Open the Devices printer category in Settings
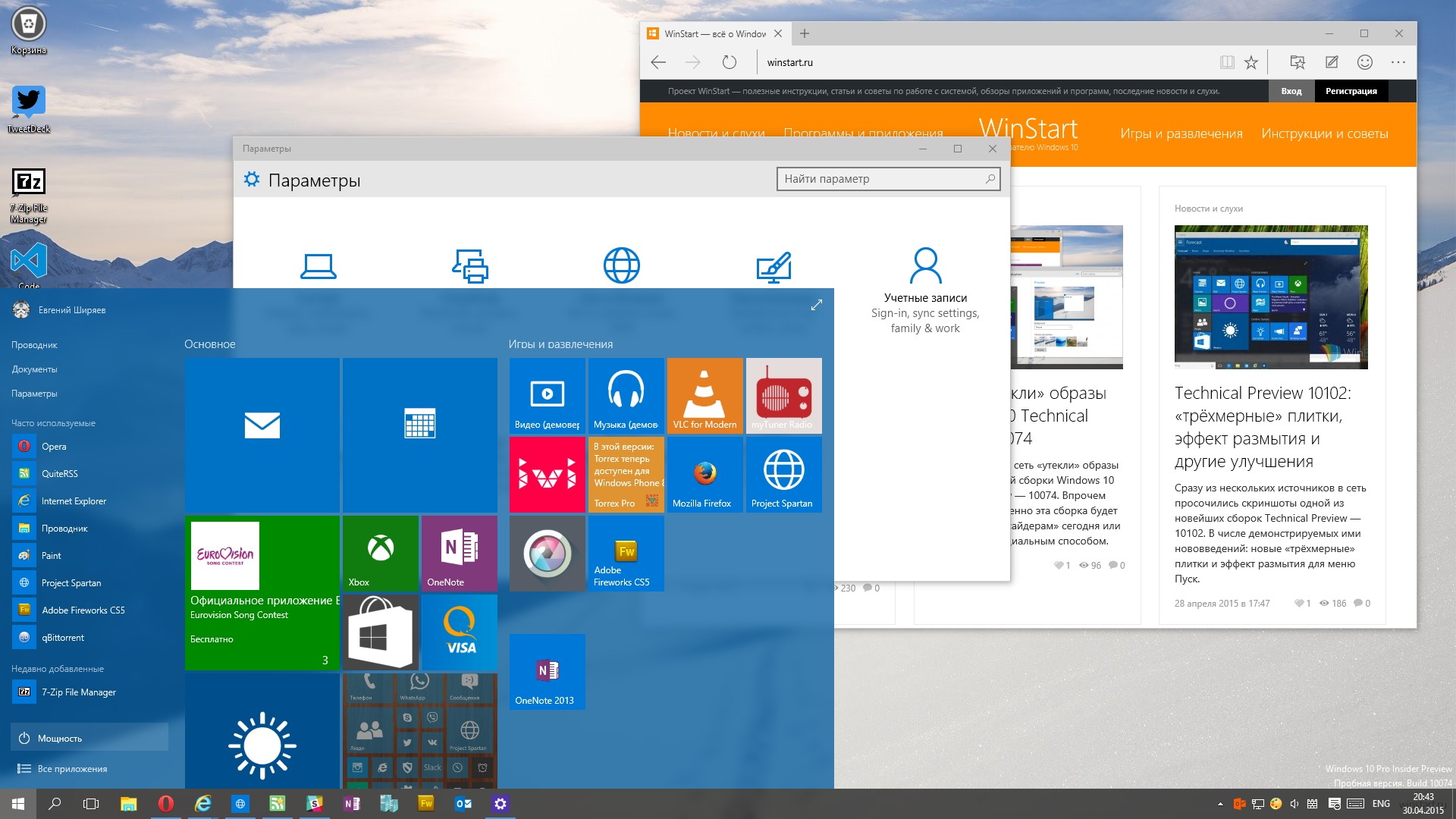 470,265
